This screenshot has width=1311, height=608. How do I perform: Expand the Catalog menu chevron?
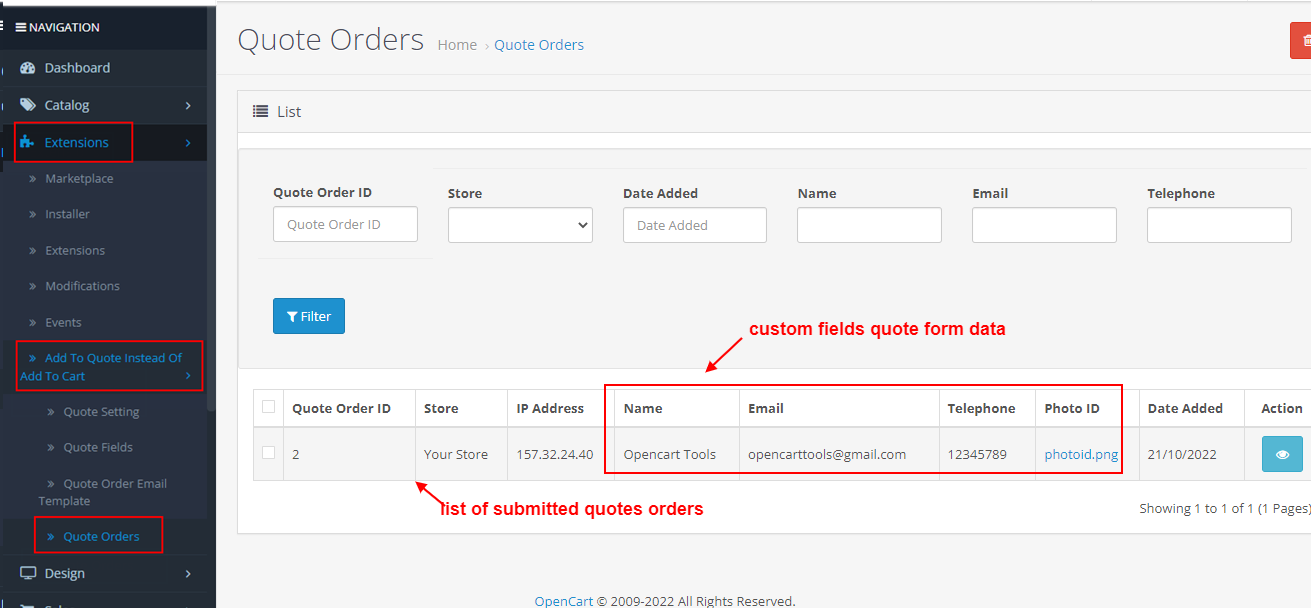point(188,105)
